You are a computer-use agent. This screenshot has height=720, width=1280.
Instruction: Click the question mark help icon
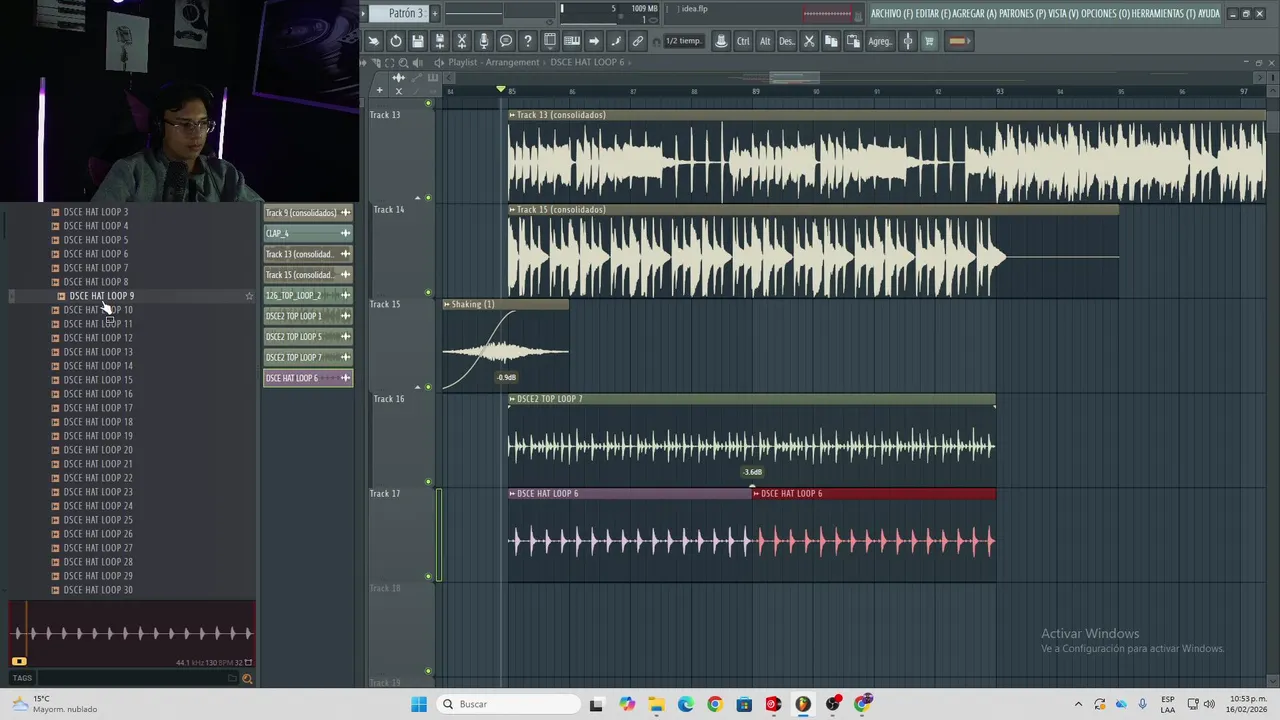coord(528,41)
